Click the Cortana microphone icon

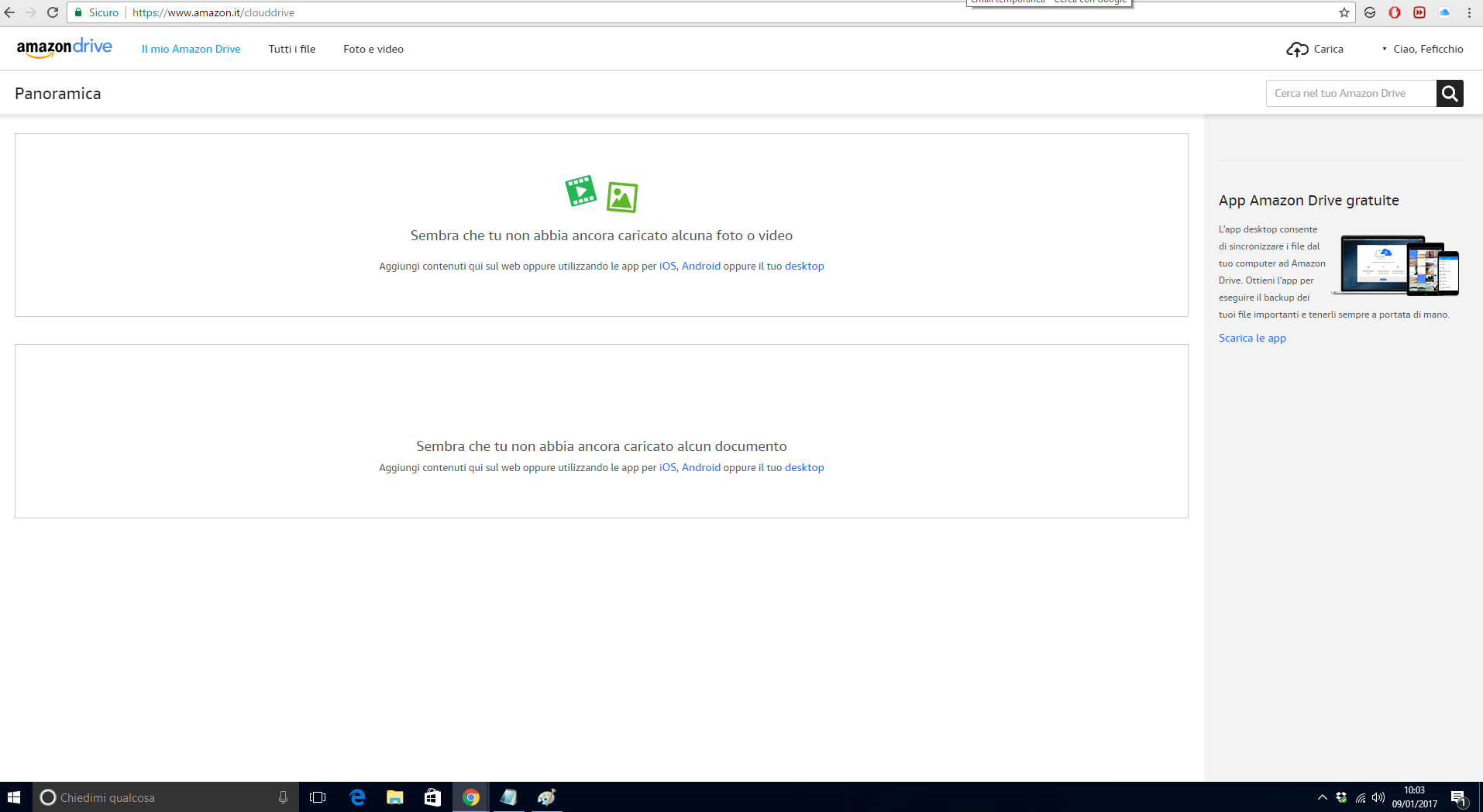click(283, 797)
